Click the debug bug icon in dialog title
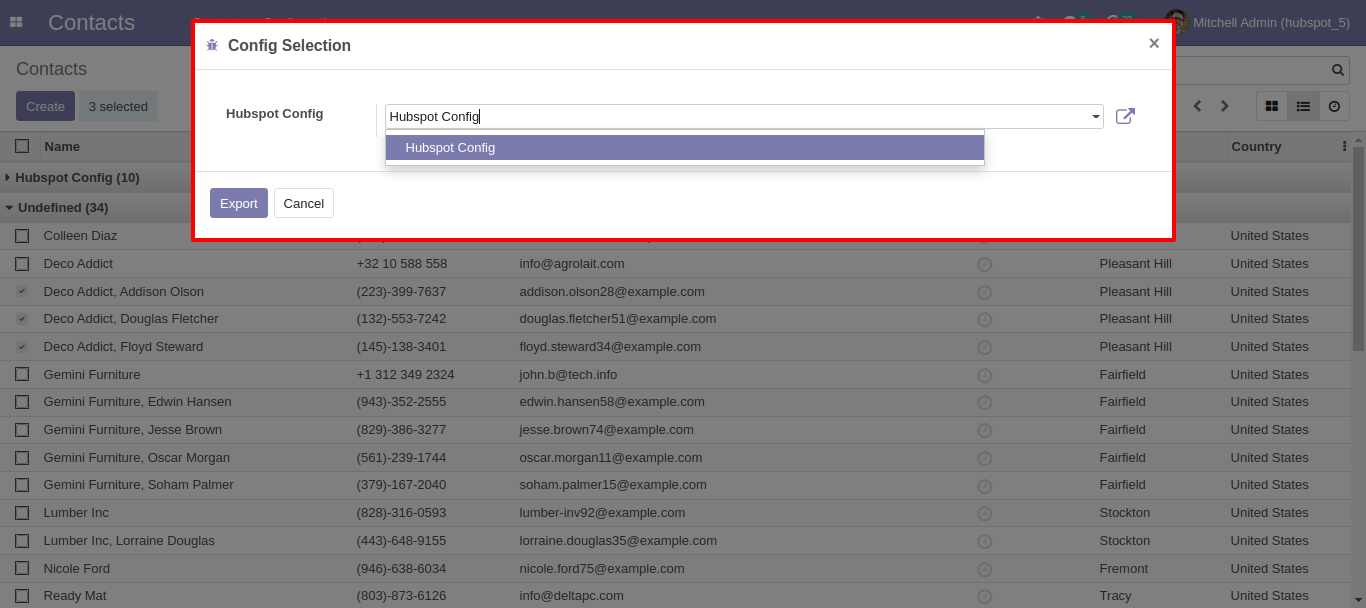 click(x=212, y=45)
